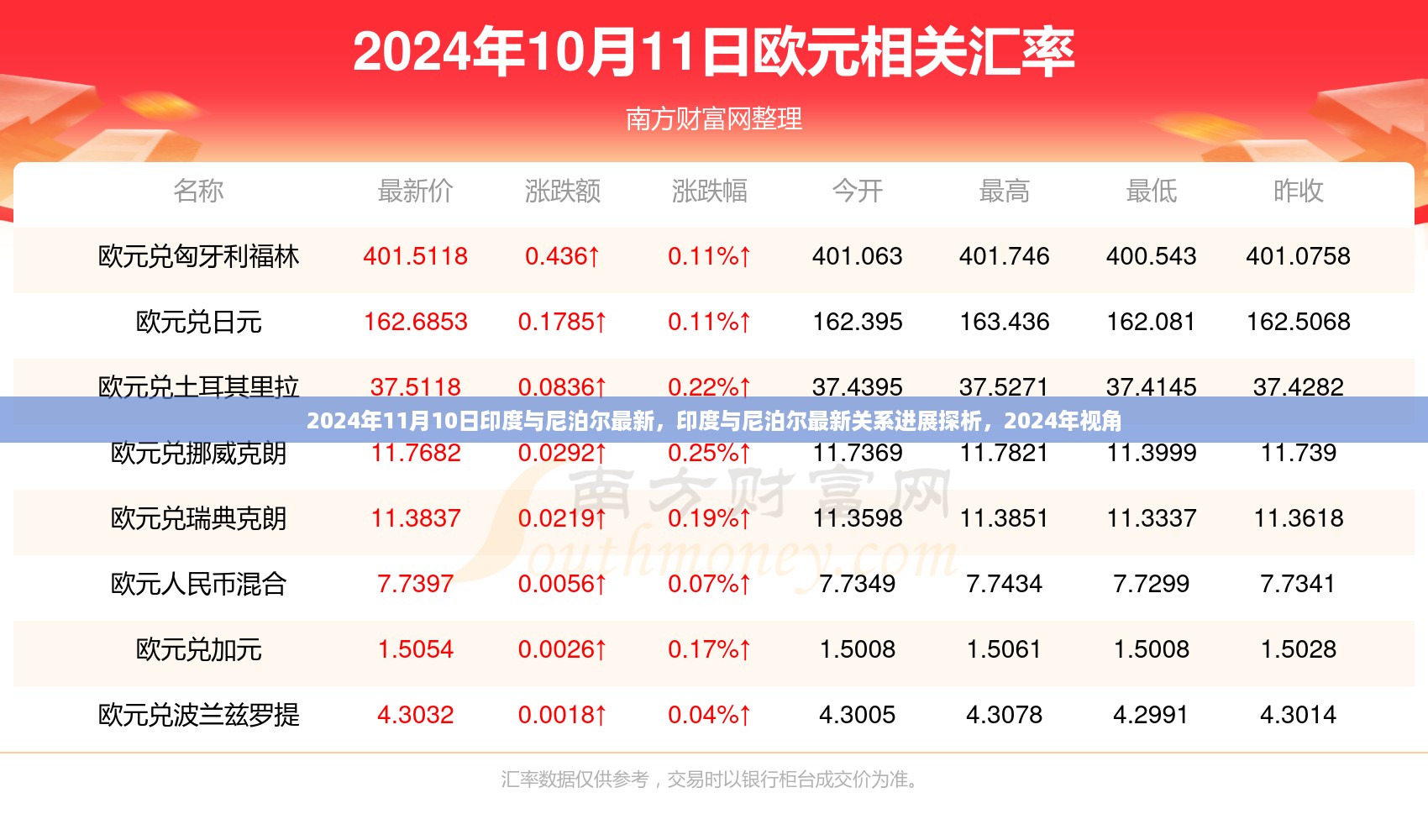The image size is (1428, 840).
Task: Click the row name 欧元兑匈牙利福林
Action: (x=198, y=256)
